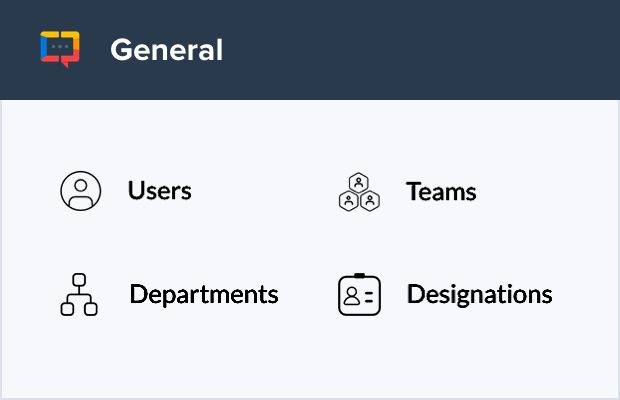620x400 pixels.
Task: Click the dark header bar
Action: pyautogui.click(x=420, y=49)
